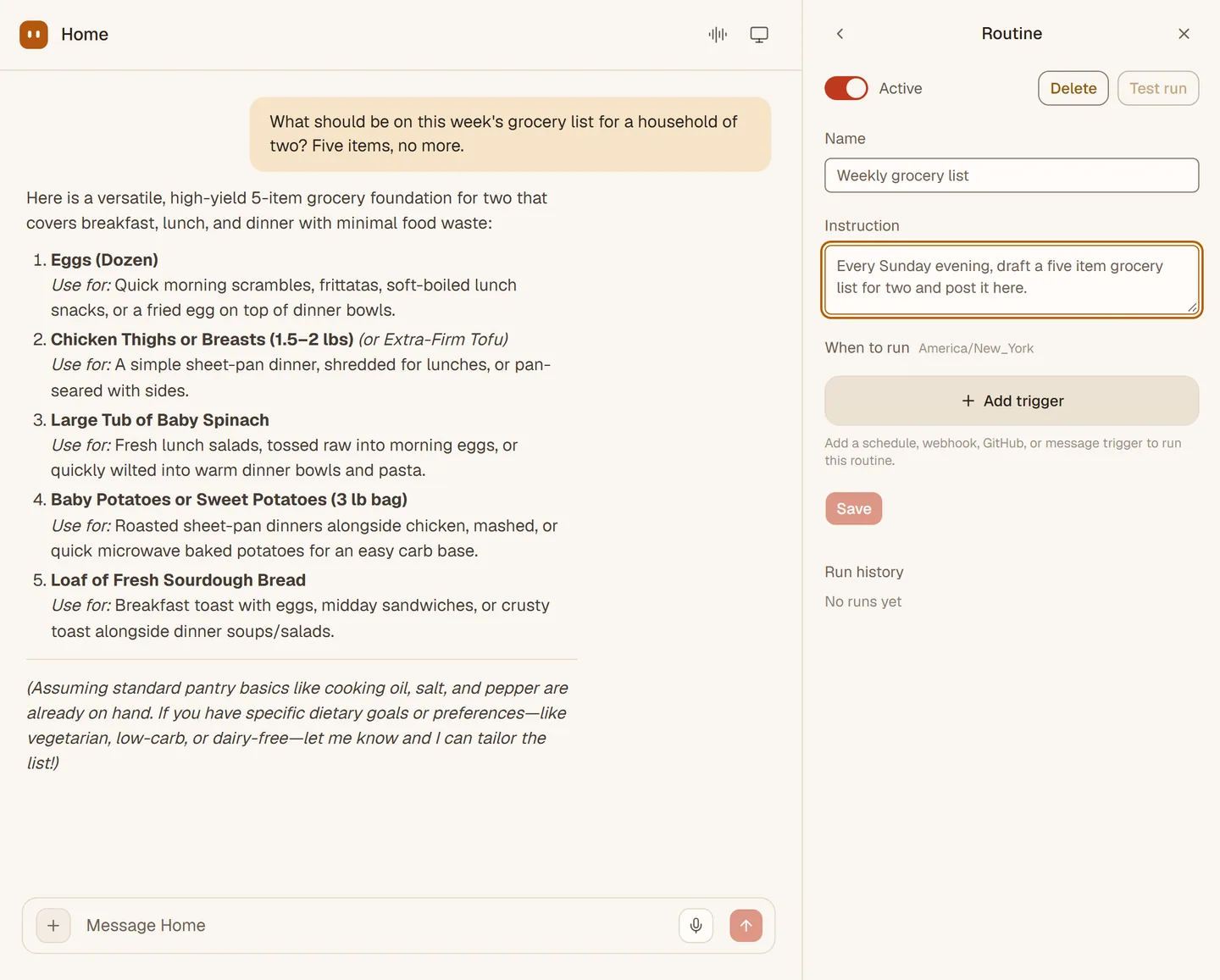Send the message with arrow button

click(x=746, y=926)
